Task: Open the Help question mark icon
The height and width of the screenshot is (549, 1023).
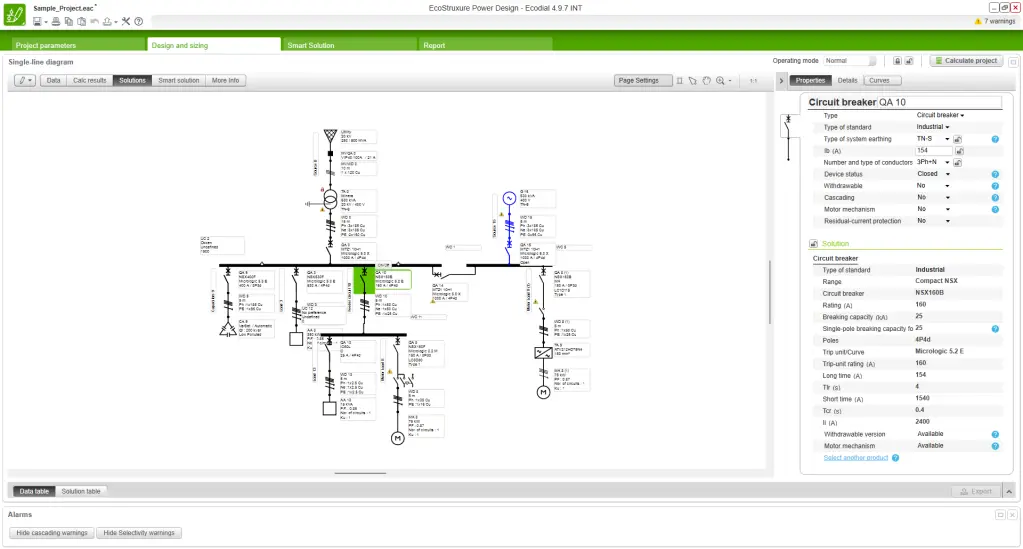Action: (138, 22)
